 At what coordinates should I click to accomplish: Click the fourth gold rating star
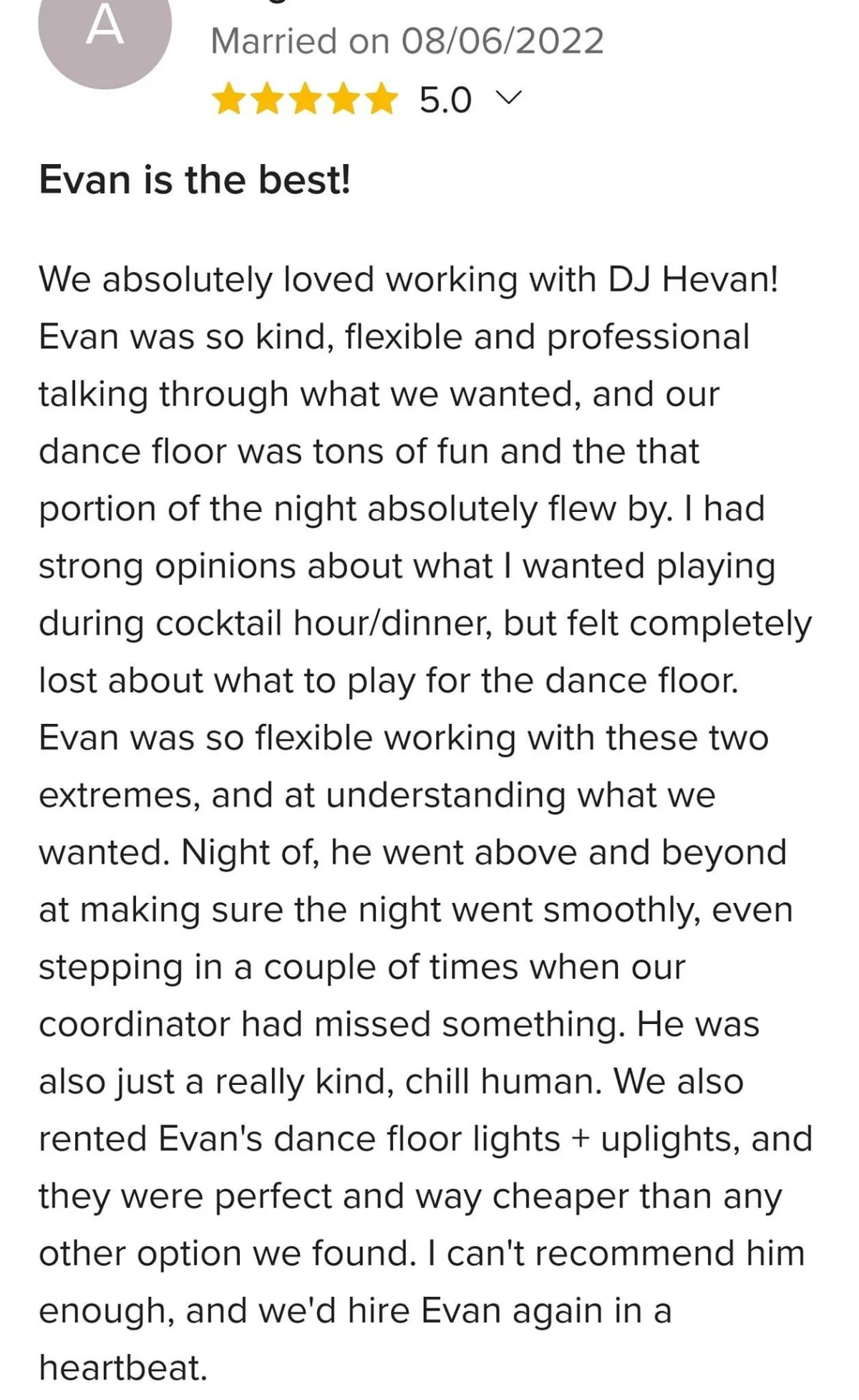tap(344, 99)
